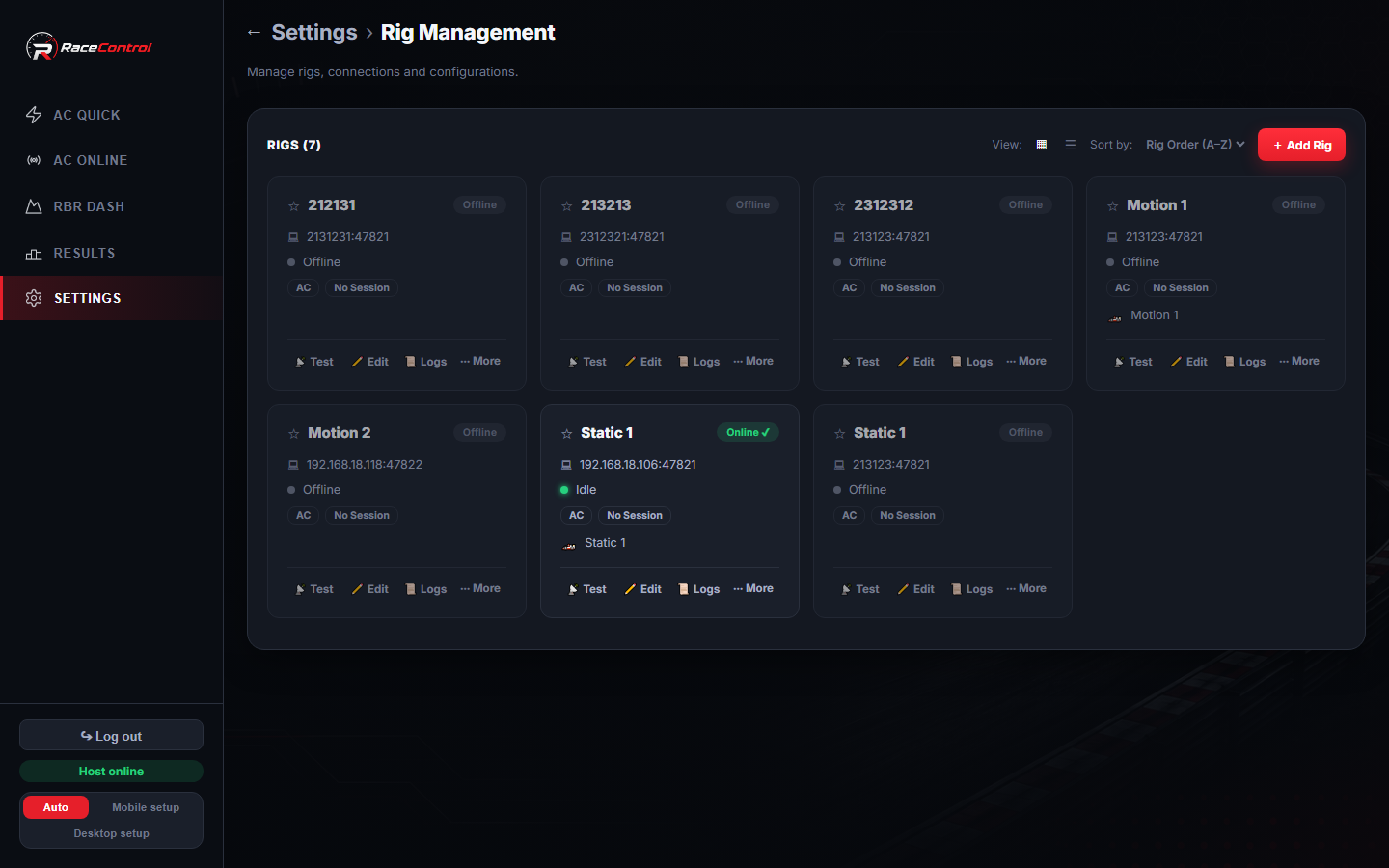Screen dimensions: 1389x868
Task: Favorite rig Motion 1 with the star
Action: [x=1113, y=206]
